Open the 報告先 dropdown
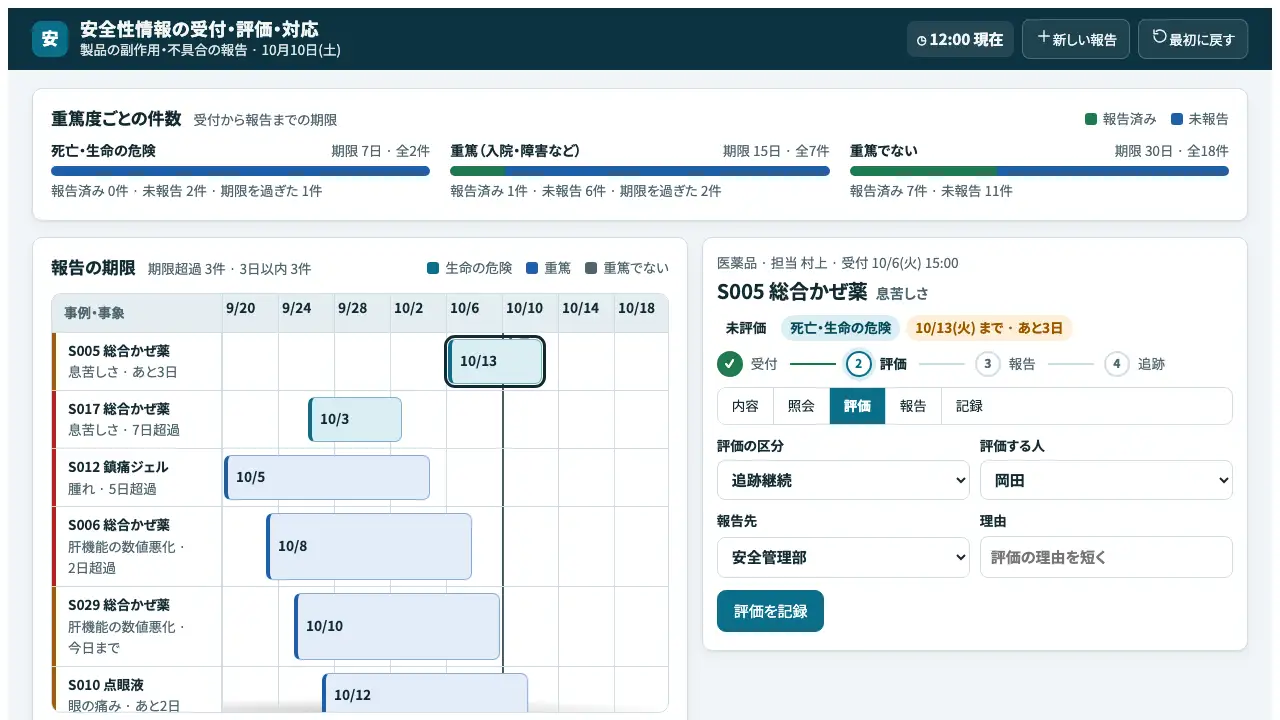The height and width of the screenshot is (720, 1280). [x=843, y=557]
